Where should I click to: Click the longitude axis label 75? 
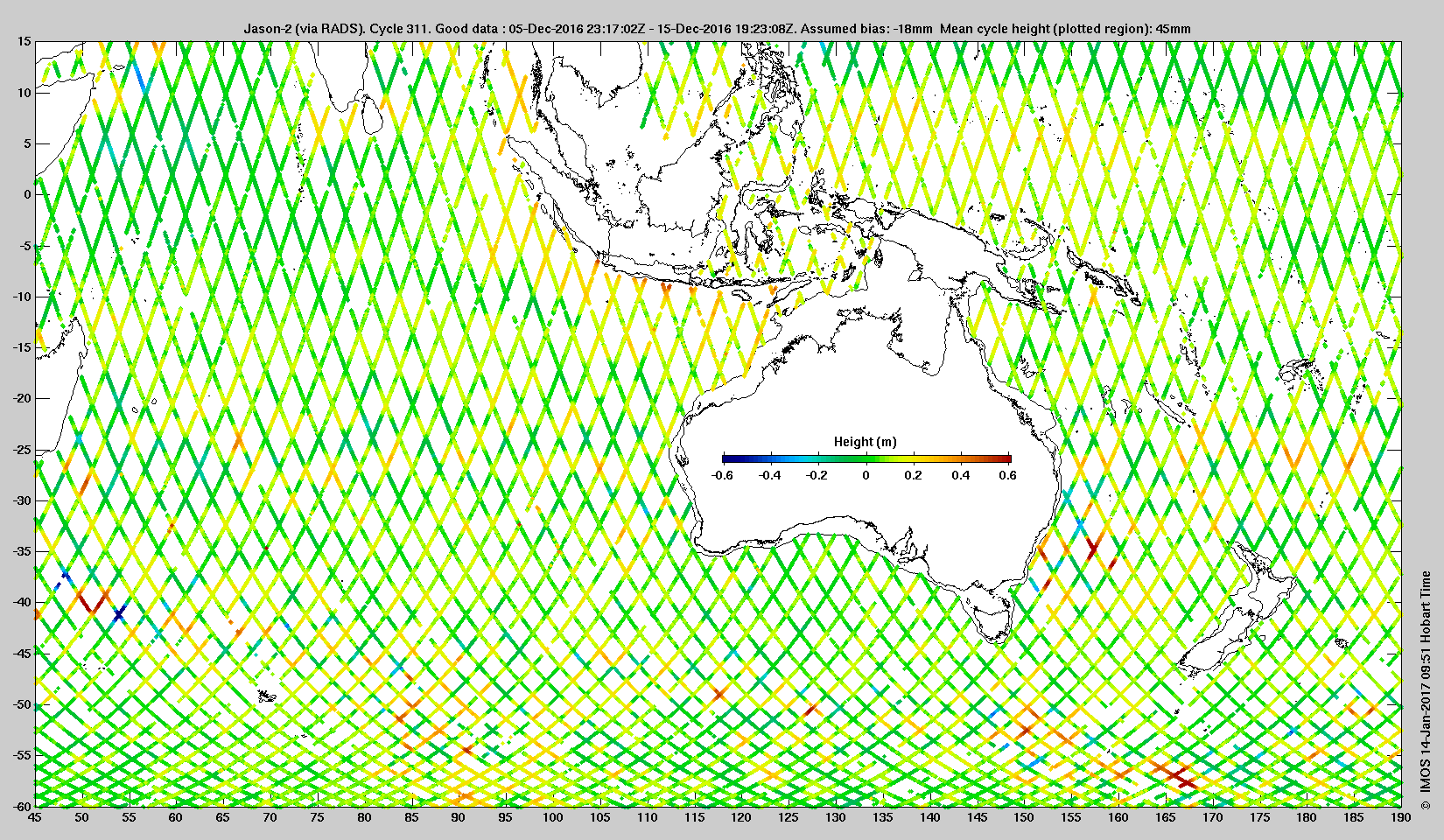coord(317,817)
